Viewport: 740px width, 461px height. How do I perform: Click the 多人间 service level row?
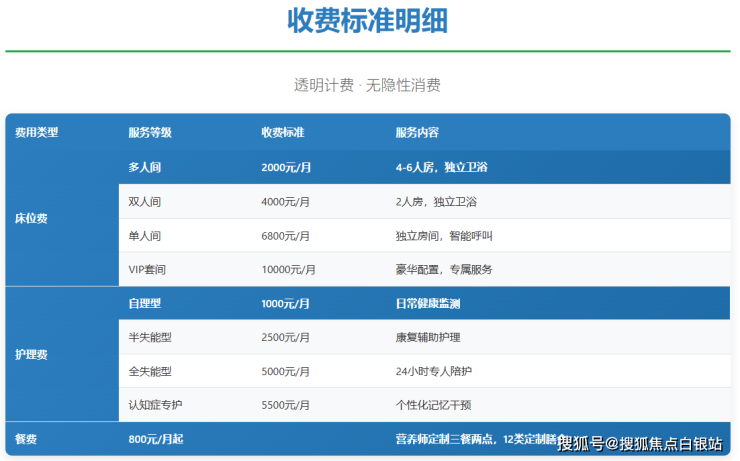(x=145, y=167)
